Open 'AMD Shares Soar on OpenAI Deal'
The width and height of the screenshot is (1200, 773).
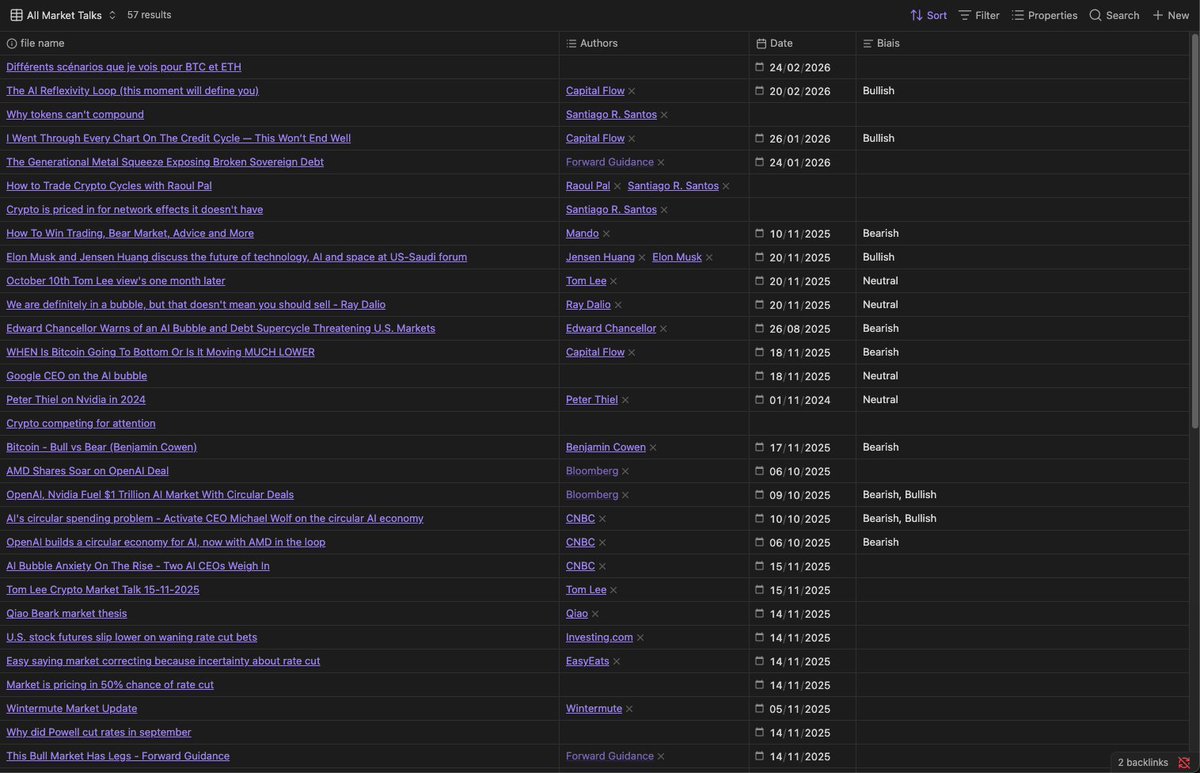pos(87,471)
